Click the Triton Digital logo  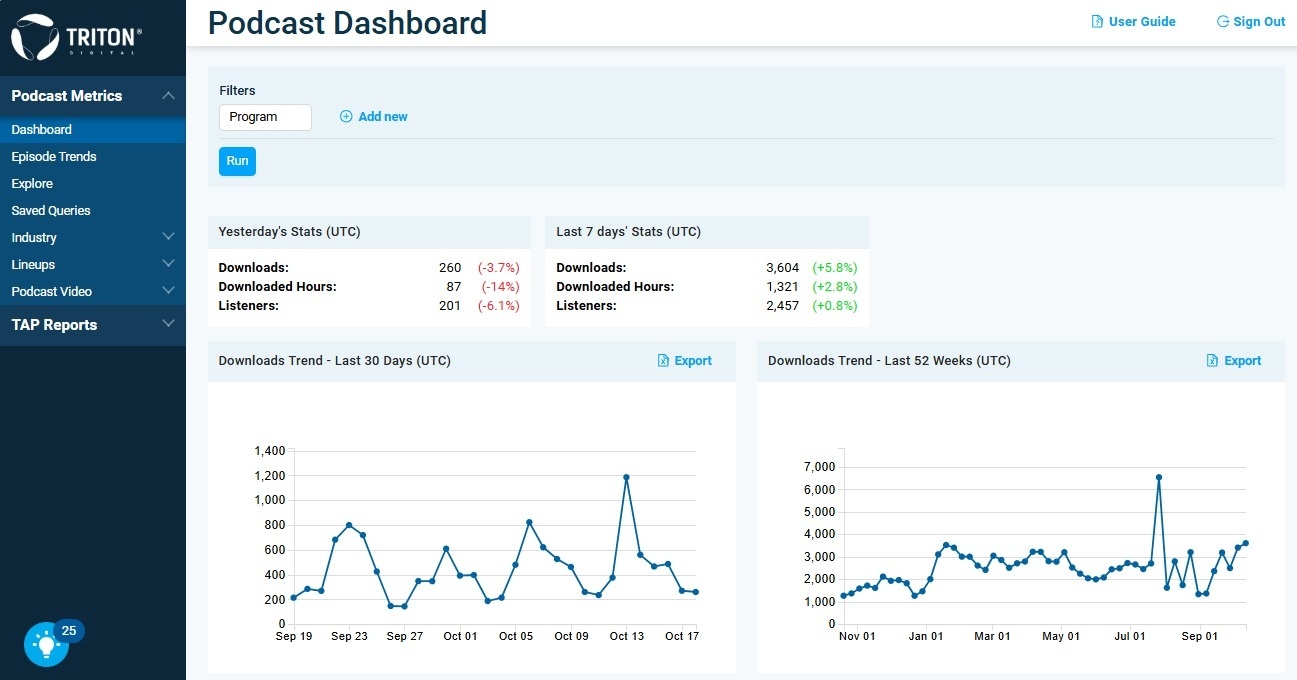tap(76, 38)
